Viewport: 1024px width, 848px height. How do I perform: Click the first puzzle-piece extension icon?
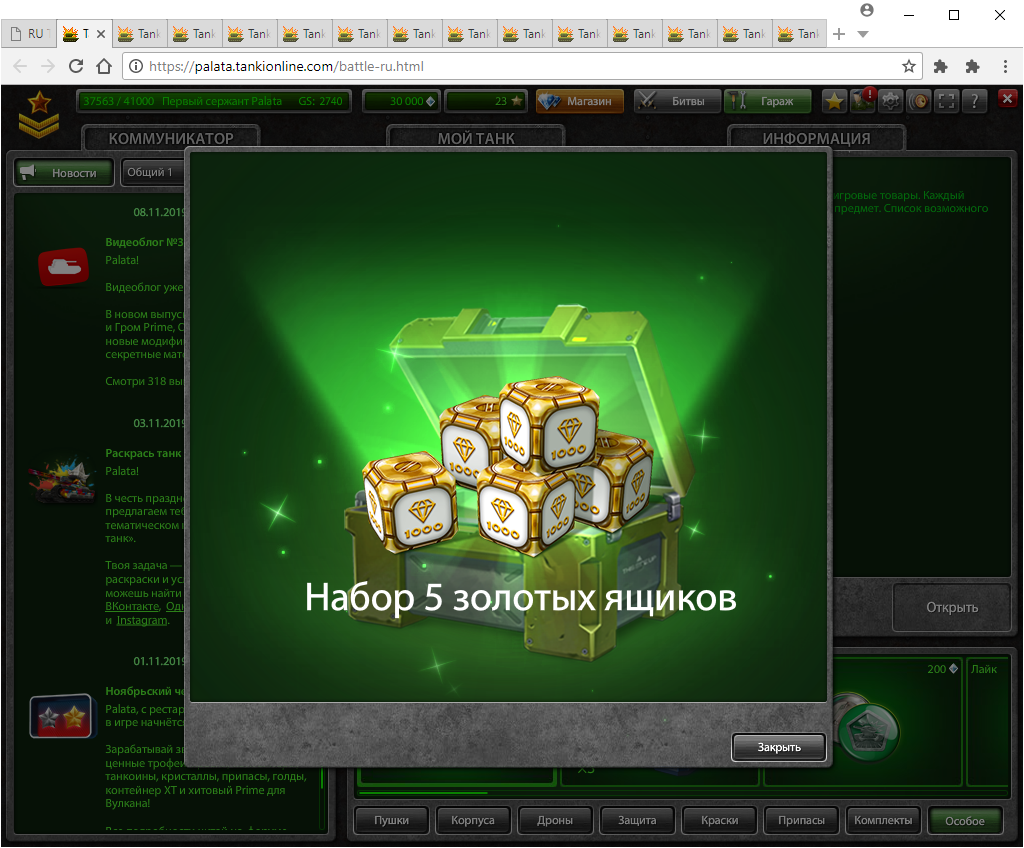coord(940,66)
